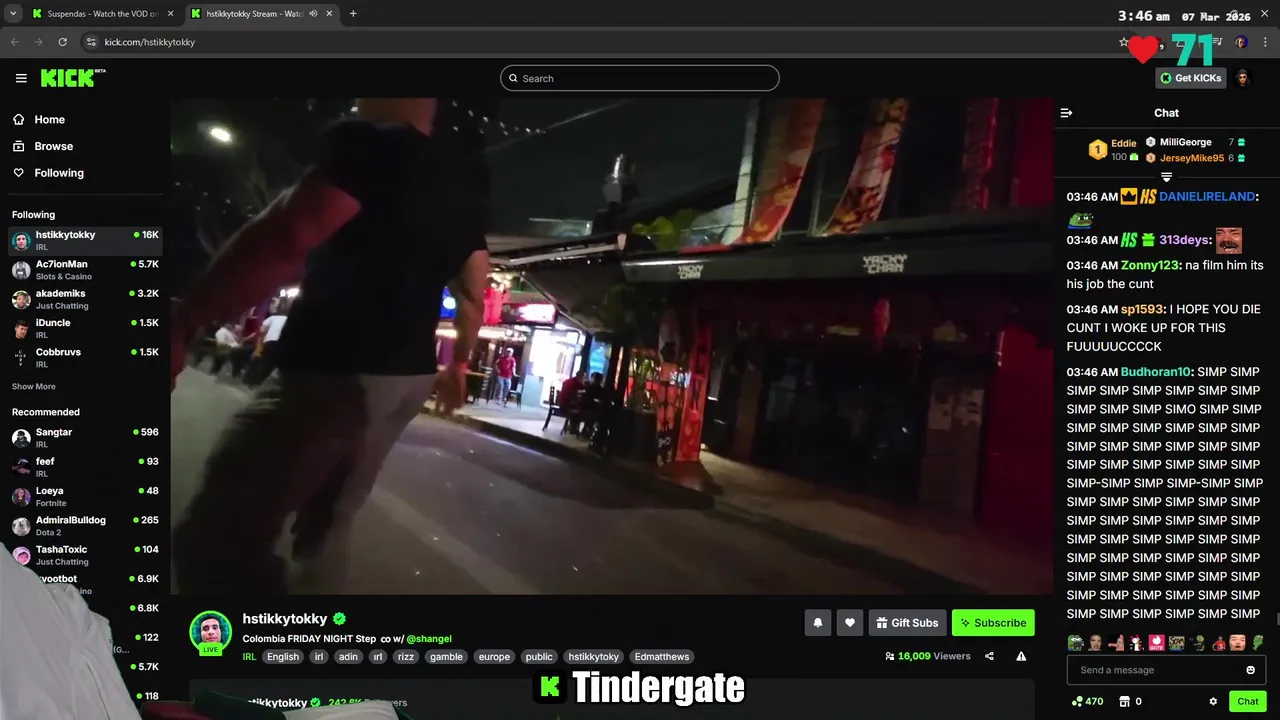Open the browser tab search dropdown
The image size is (1280, 720).
[x=13, y=14]
